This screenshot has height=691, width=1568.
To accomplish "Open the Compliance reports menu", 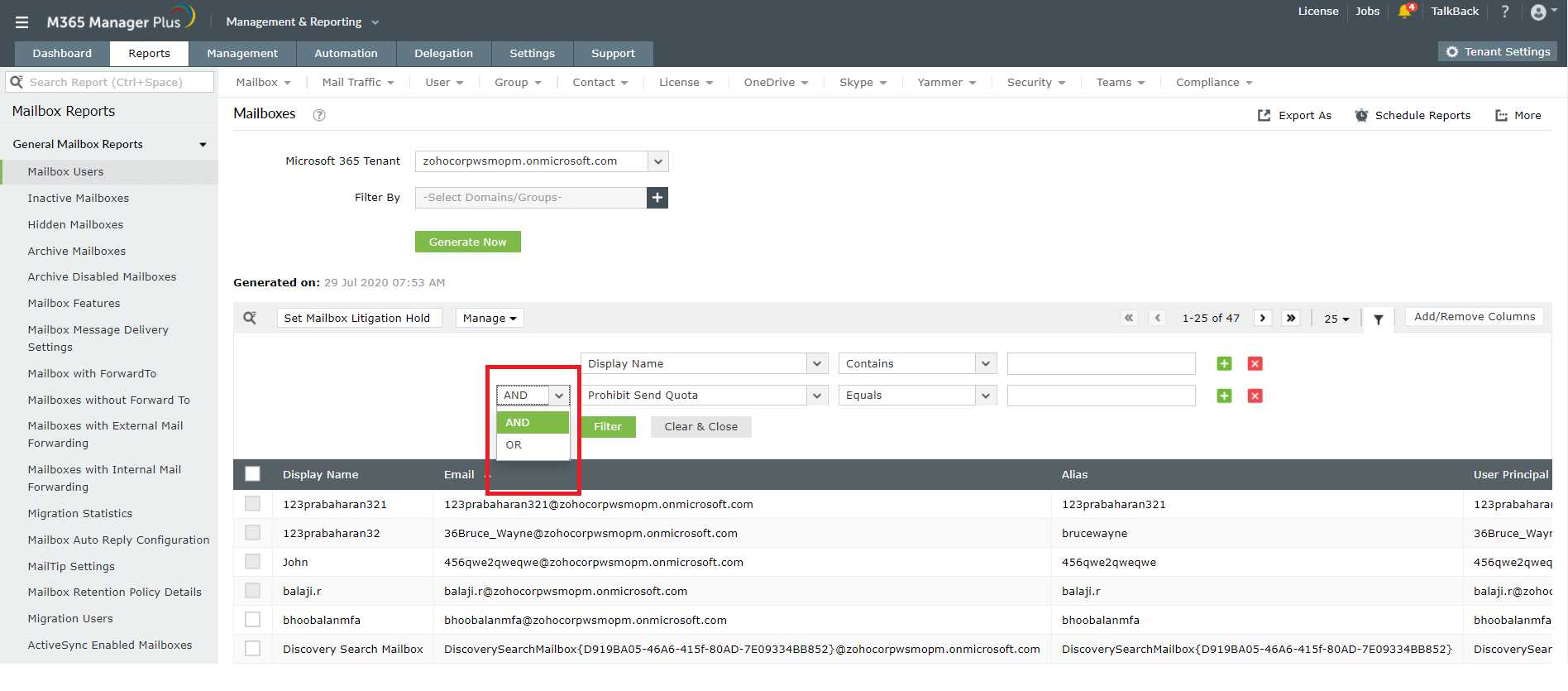I will click(x=1214, y=83).
